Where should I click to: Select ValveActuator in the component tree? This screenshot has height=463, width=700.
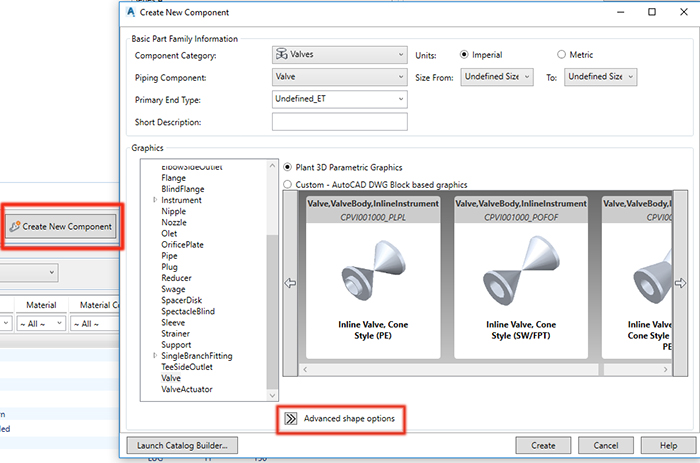pyautogui.click(x=187, y=389)
